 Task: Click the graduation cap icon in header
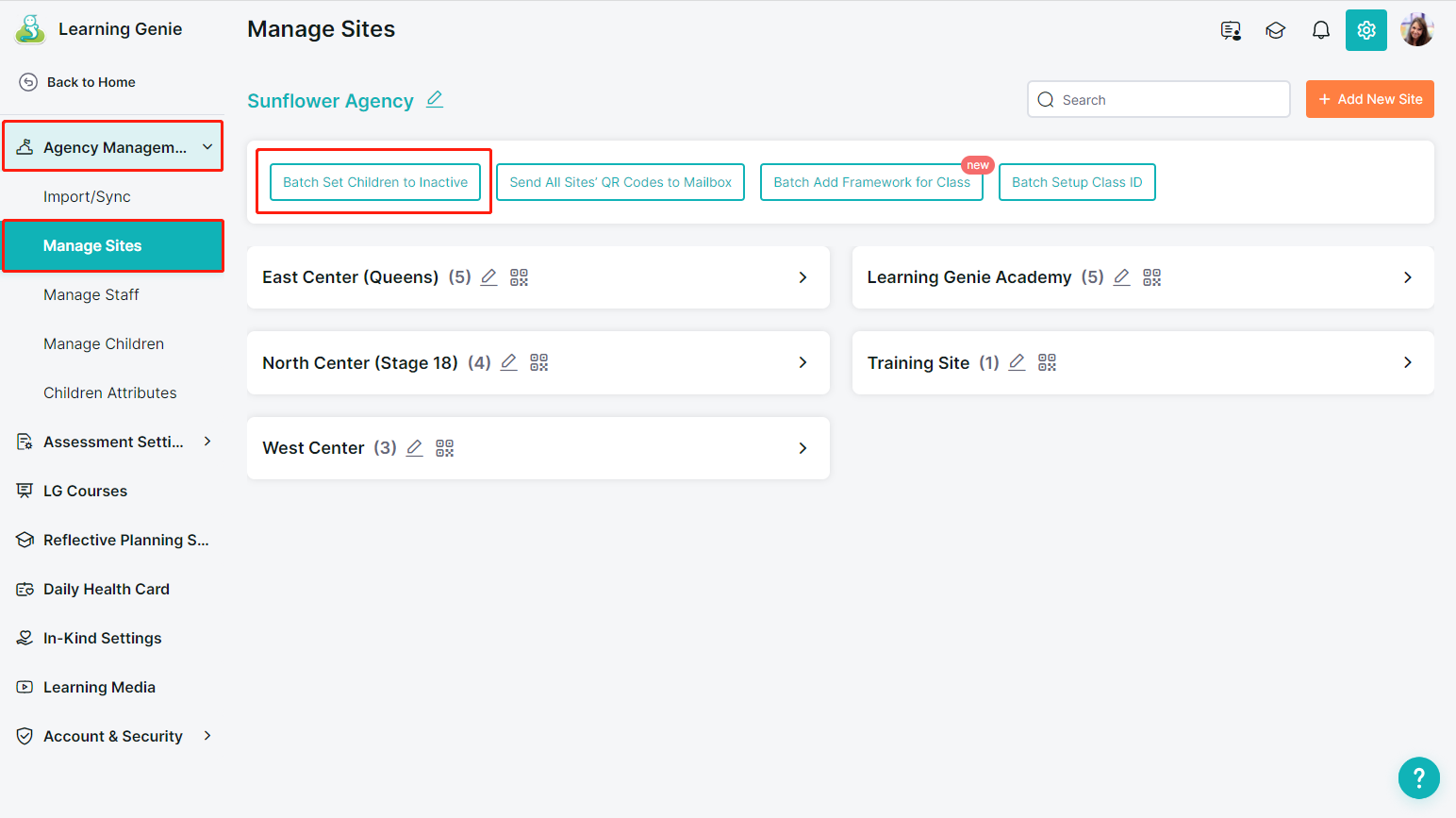(x=1275, y=30)
